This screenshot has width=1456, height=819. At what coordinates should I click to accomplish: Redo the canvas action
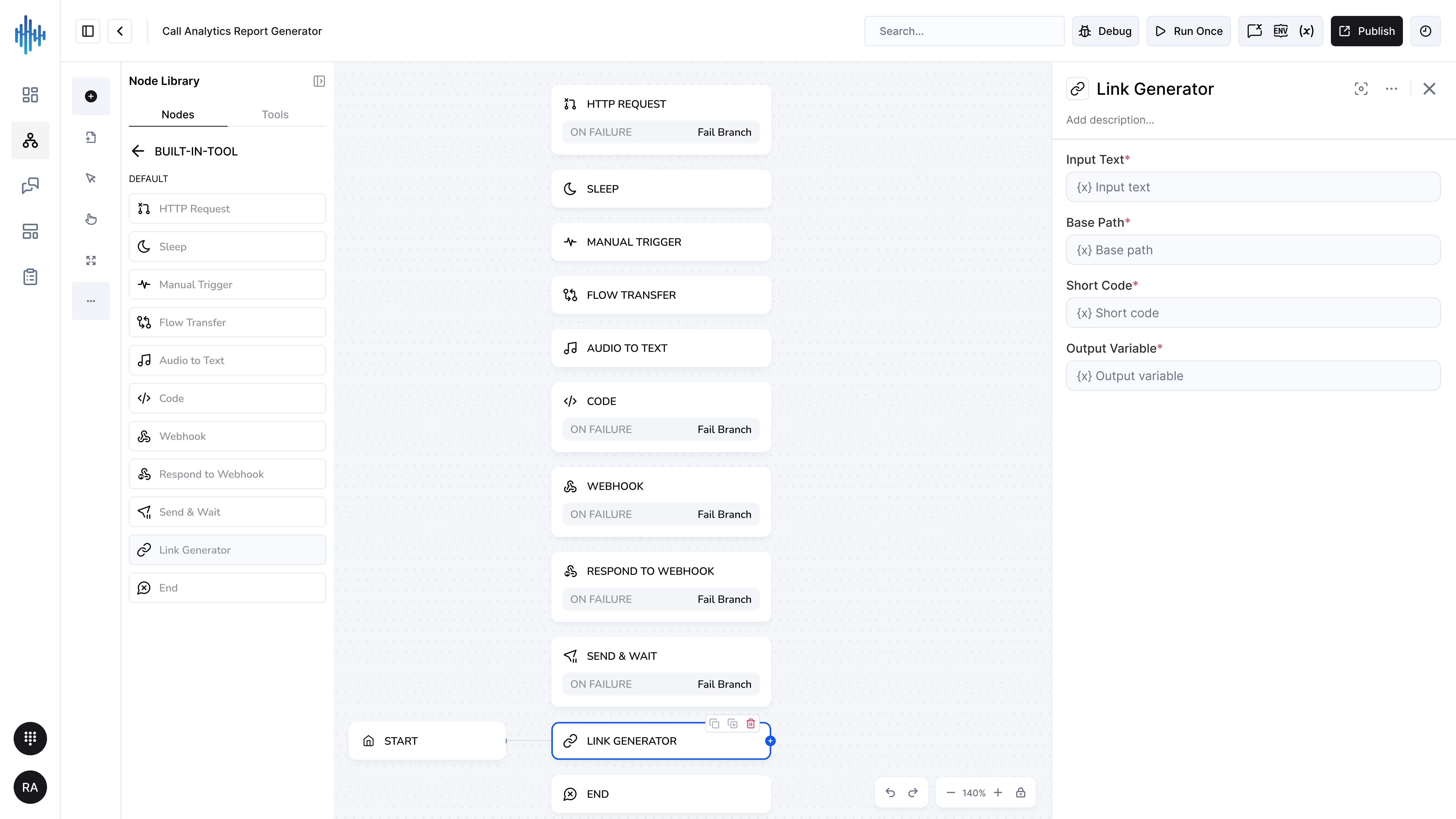[913, 792]
